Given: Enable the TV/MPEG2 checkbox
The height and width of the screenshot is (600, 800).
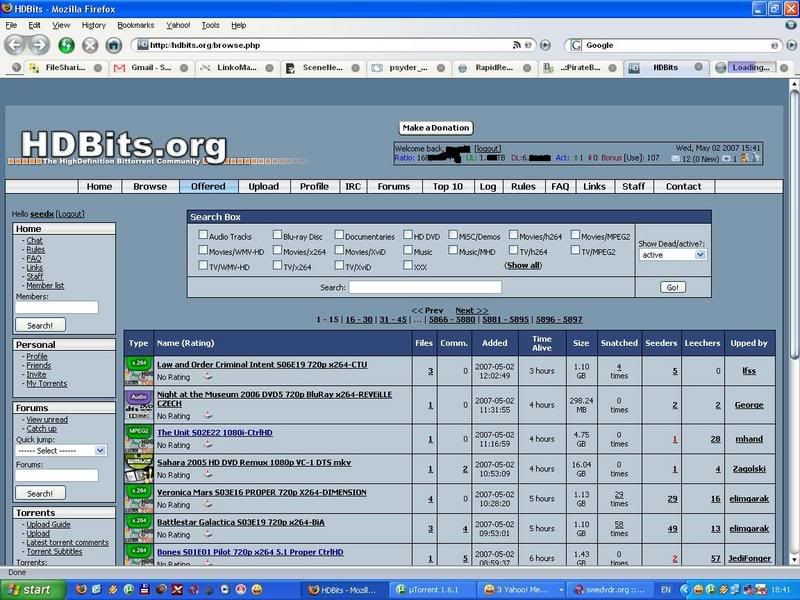Looking at the screenshot, I should [x=576, y=250].
